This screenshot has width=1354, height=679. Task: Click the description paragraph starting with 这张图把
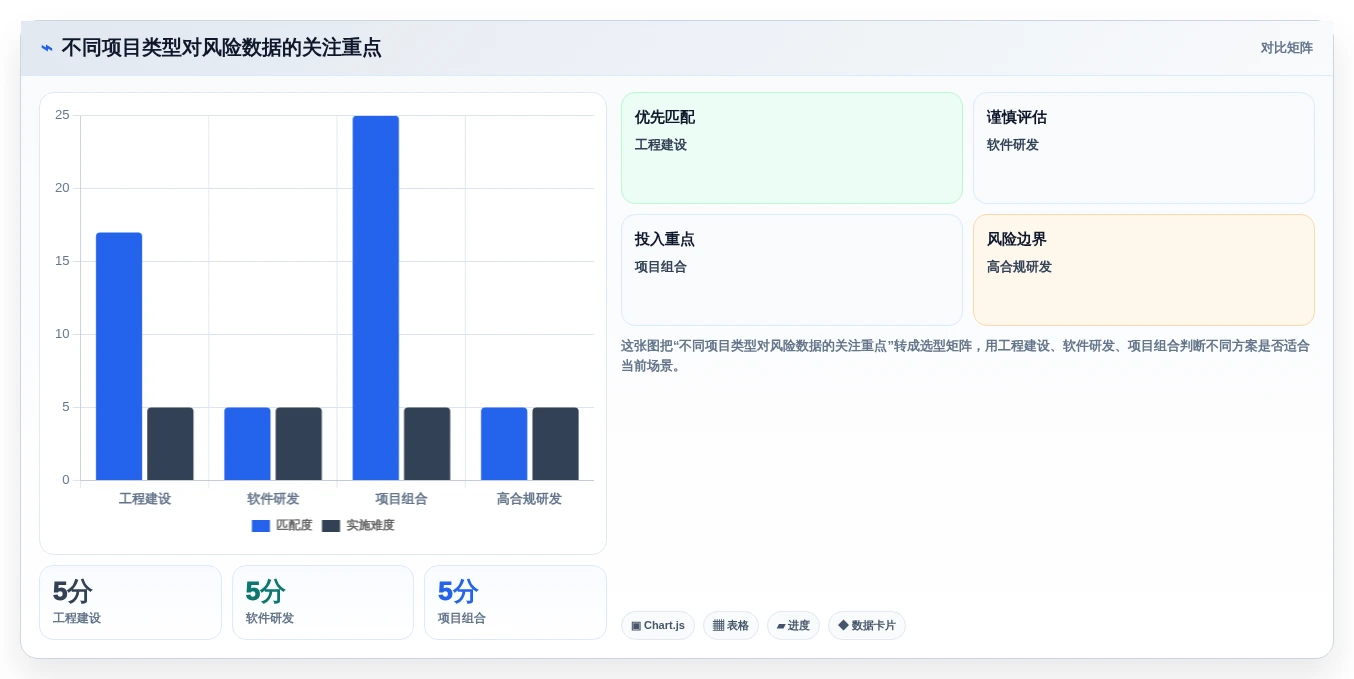(x=965, y=356)
